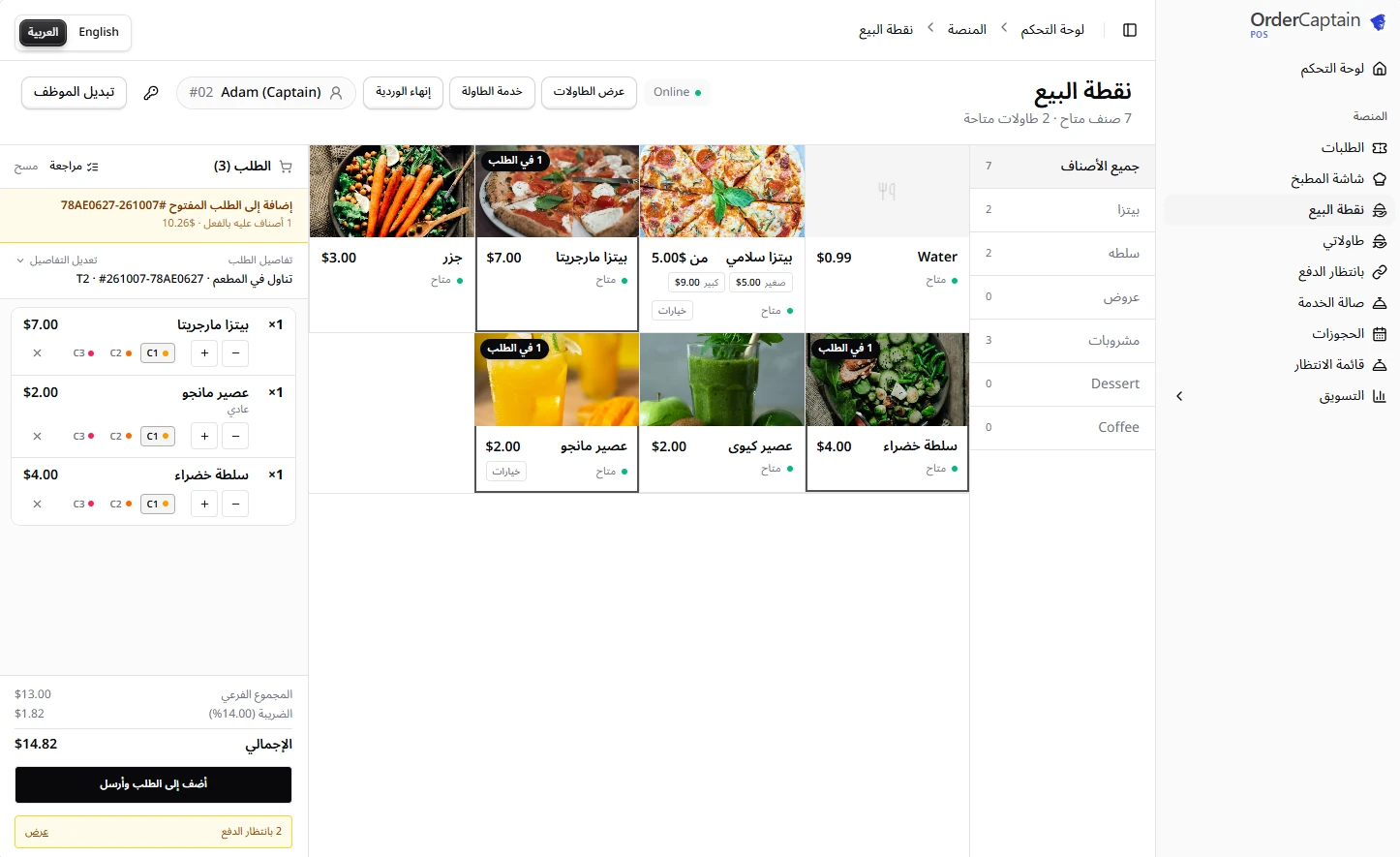
Task: Click the key icon beside Adam (Captain)
Action: point(151,93)
